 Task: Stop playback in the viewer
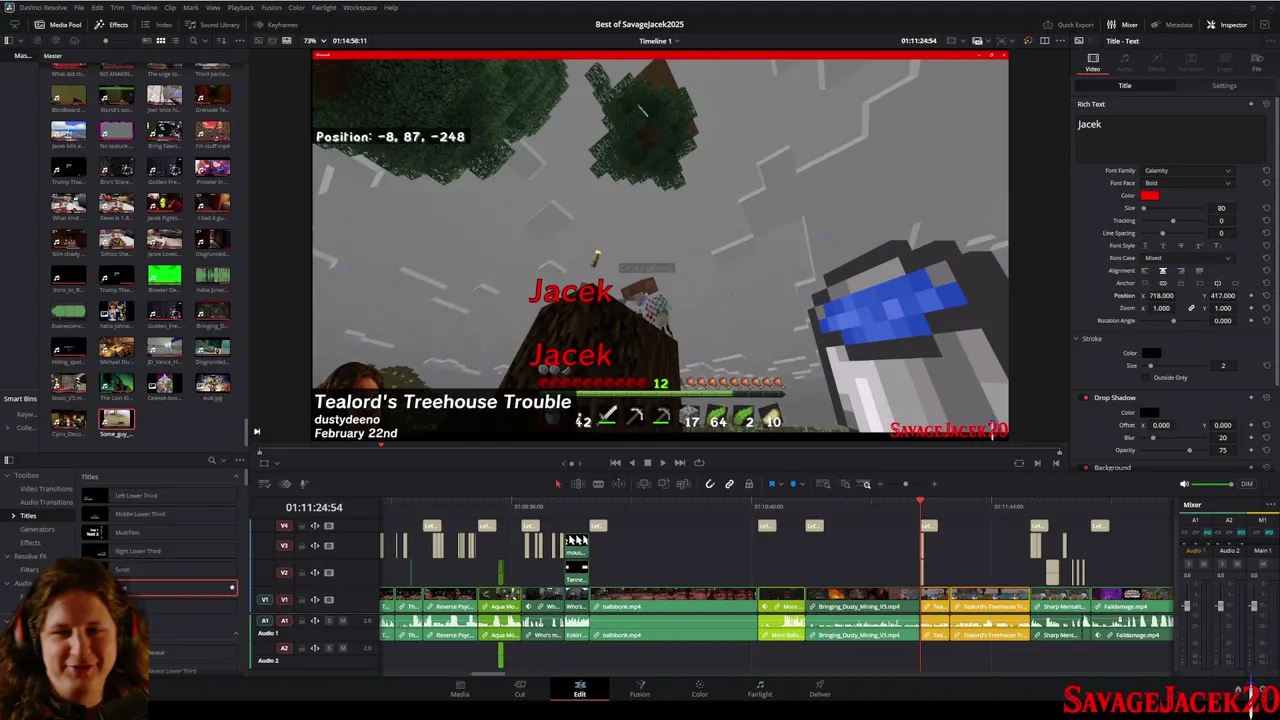point(647,463)
